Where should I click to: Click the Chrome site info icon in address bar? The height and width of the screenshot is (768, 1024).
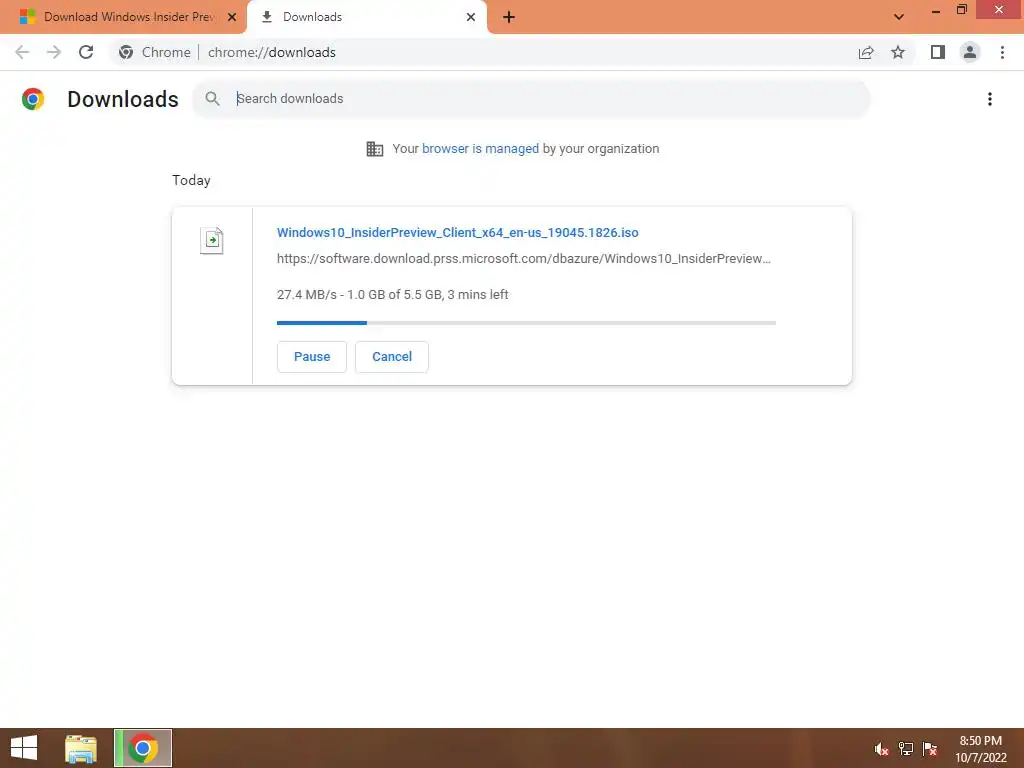[x=126, y=52]
